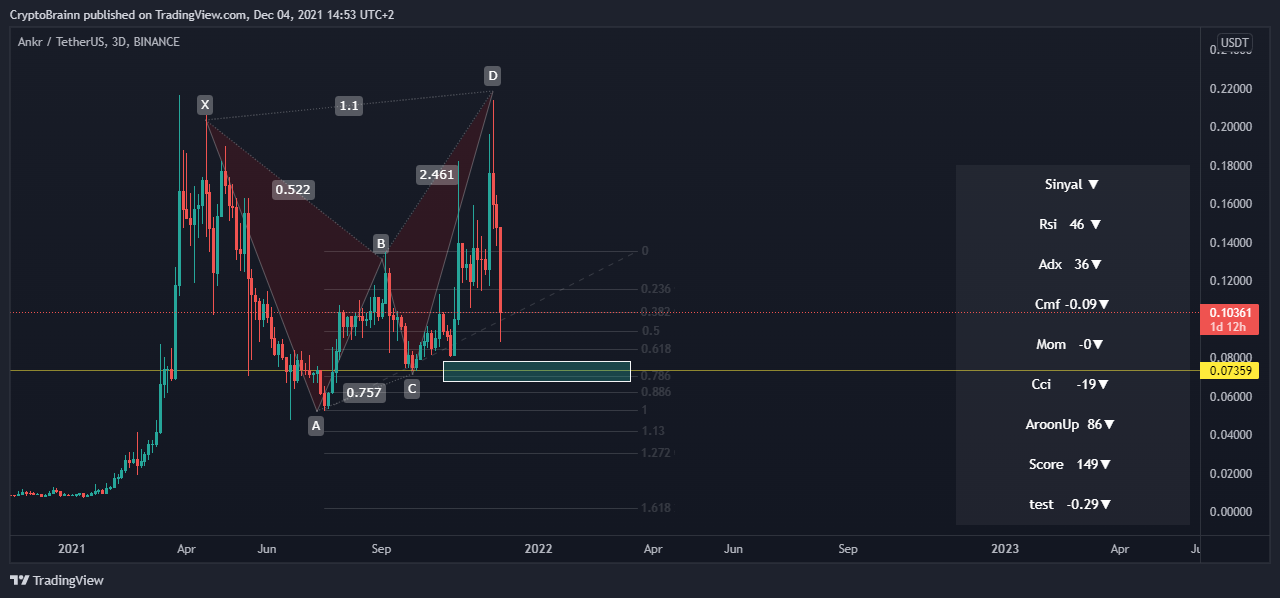Open the USDT currency selector
1280x598 pixels.
1234,43
